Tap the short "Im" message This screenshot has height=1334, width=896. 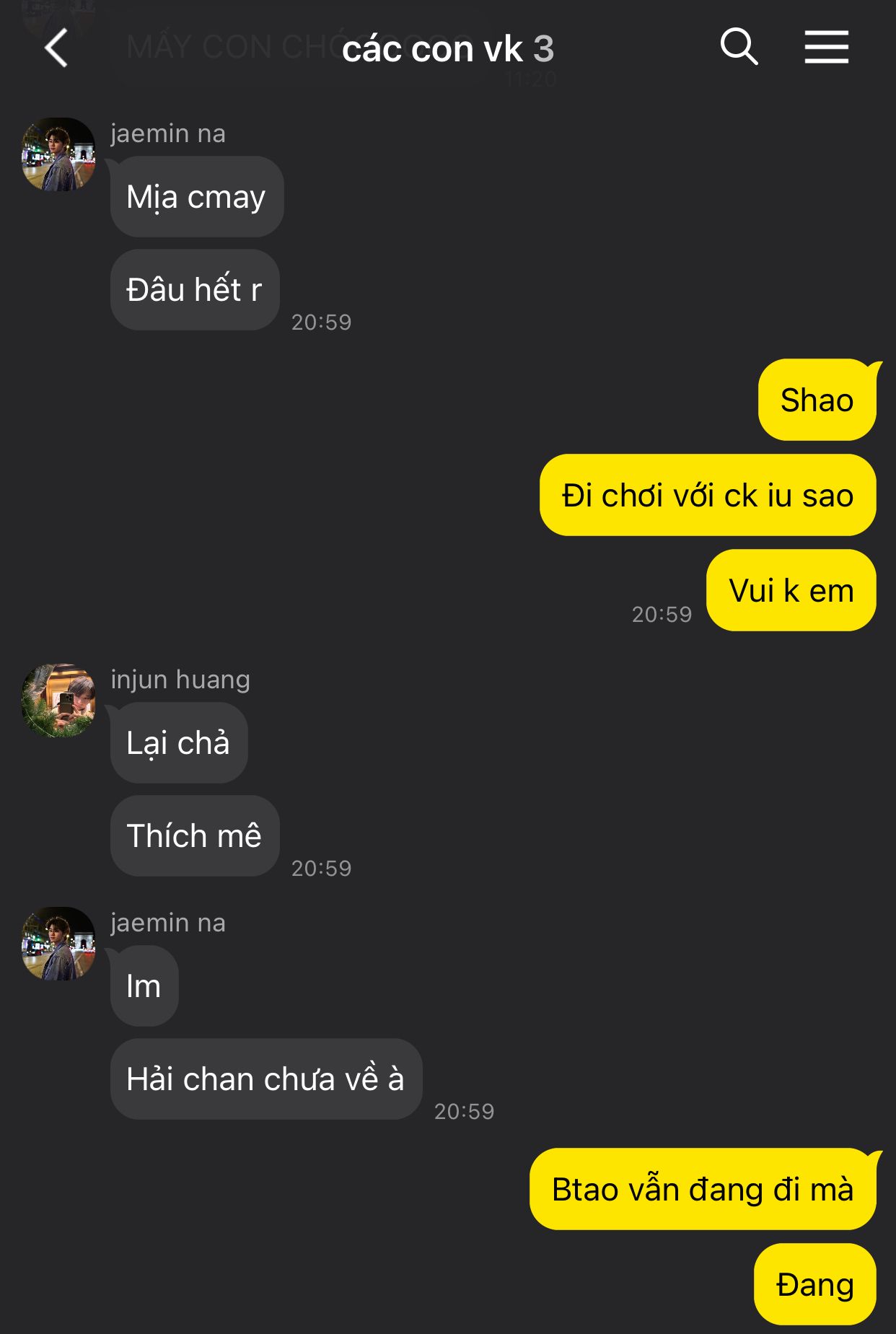pos(144,986)
